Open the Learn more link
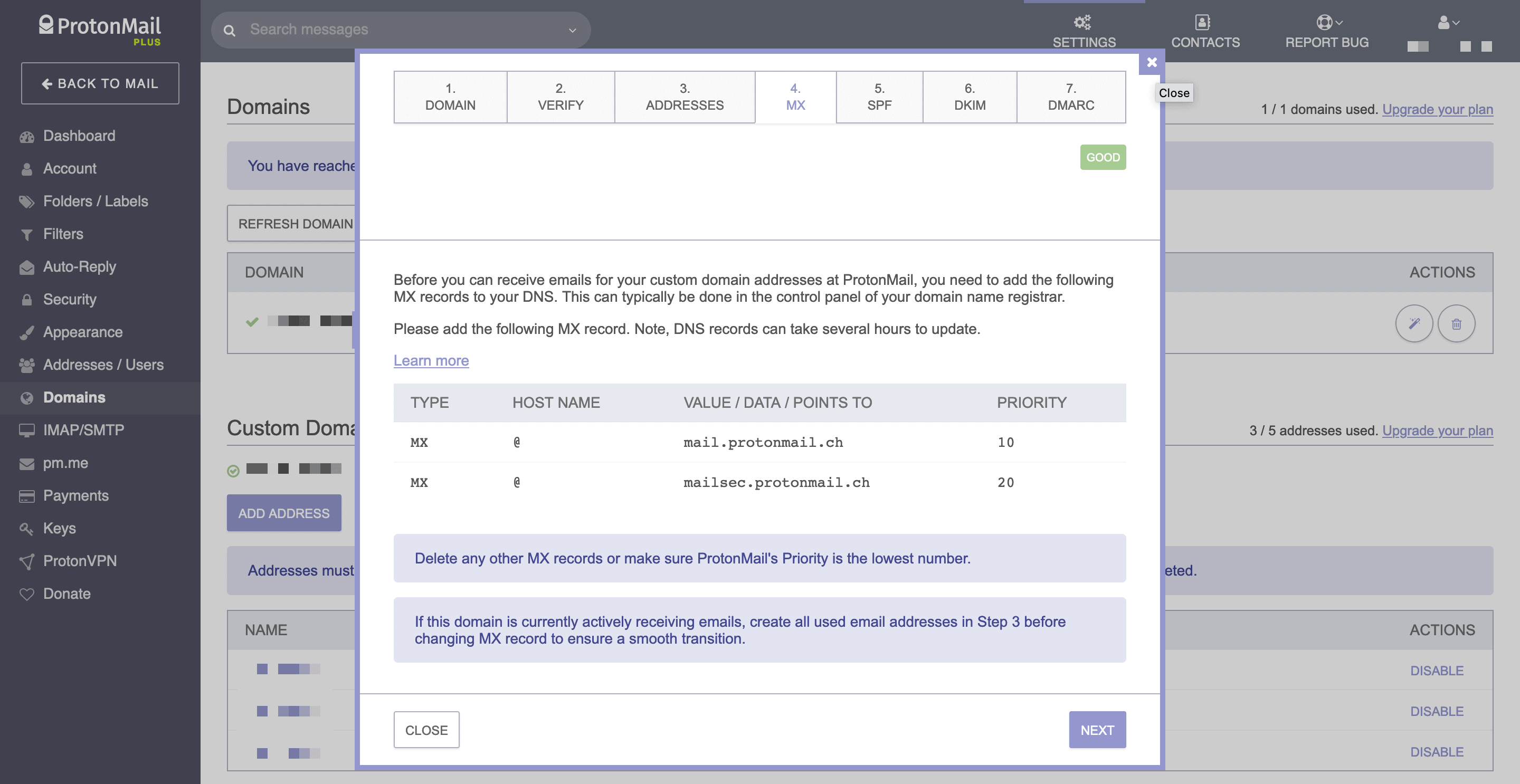Screen dimensions: 1520x784 (431, 360)
